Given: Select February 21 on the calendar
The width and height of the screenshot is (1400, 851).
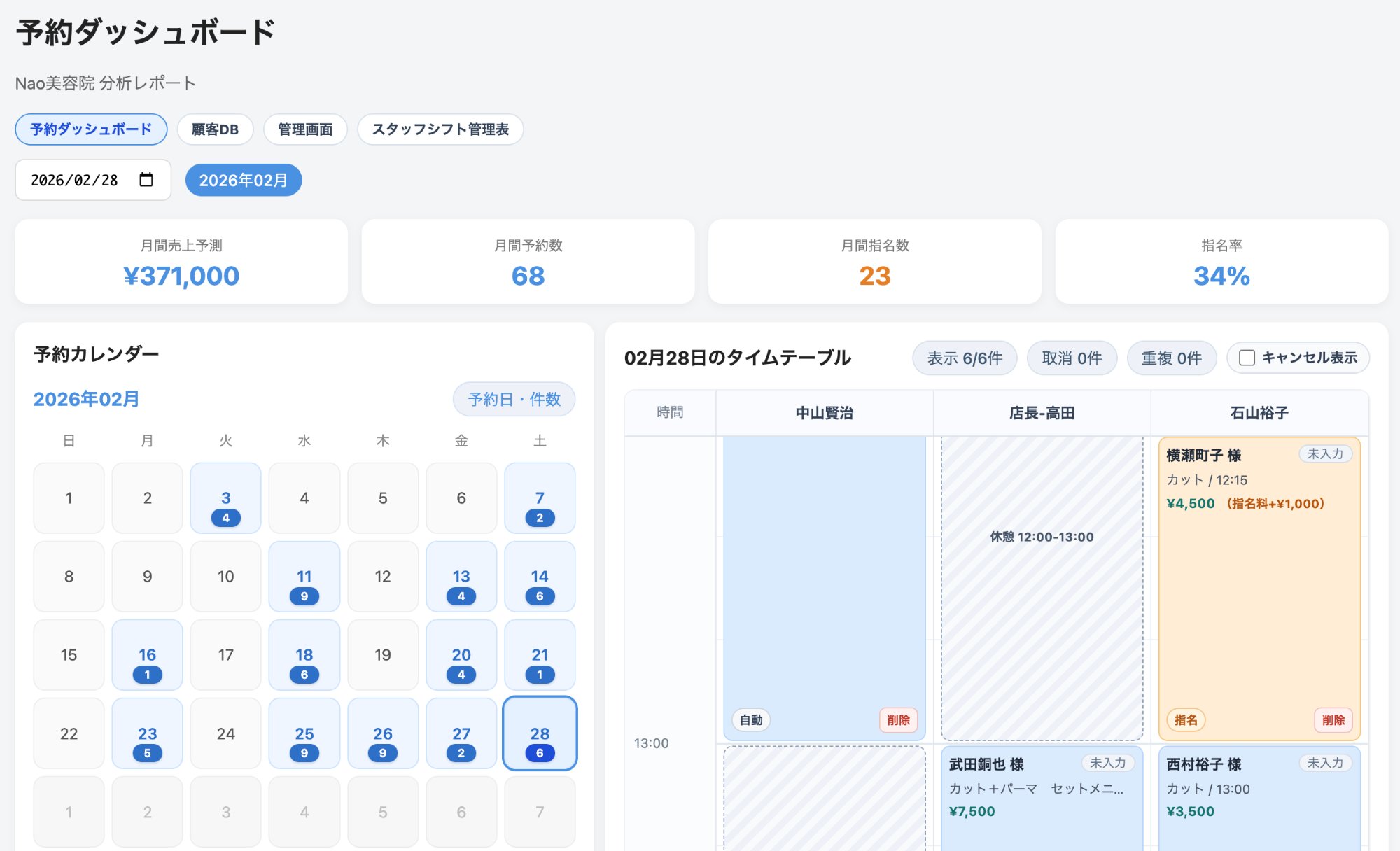Looking at the screenshot, I should pos(540,655).
